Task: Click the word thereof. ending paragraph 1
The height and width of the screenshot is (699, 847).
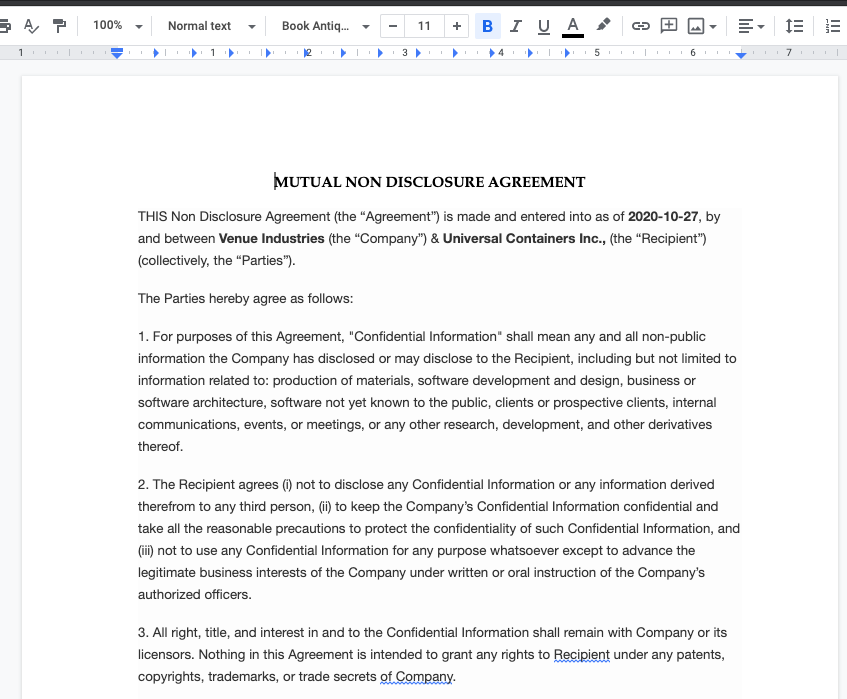Action: [x=160, y=447]
